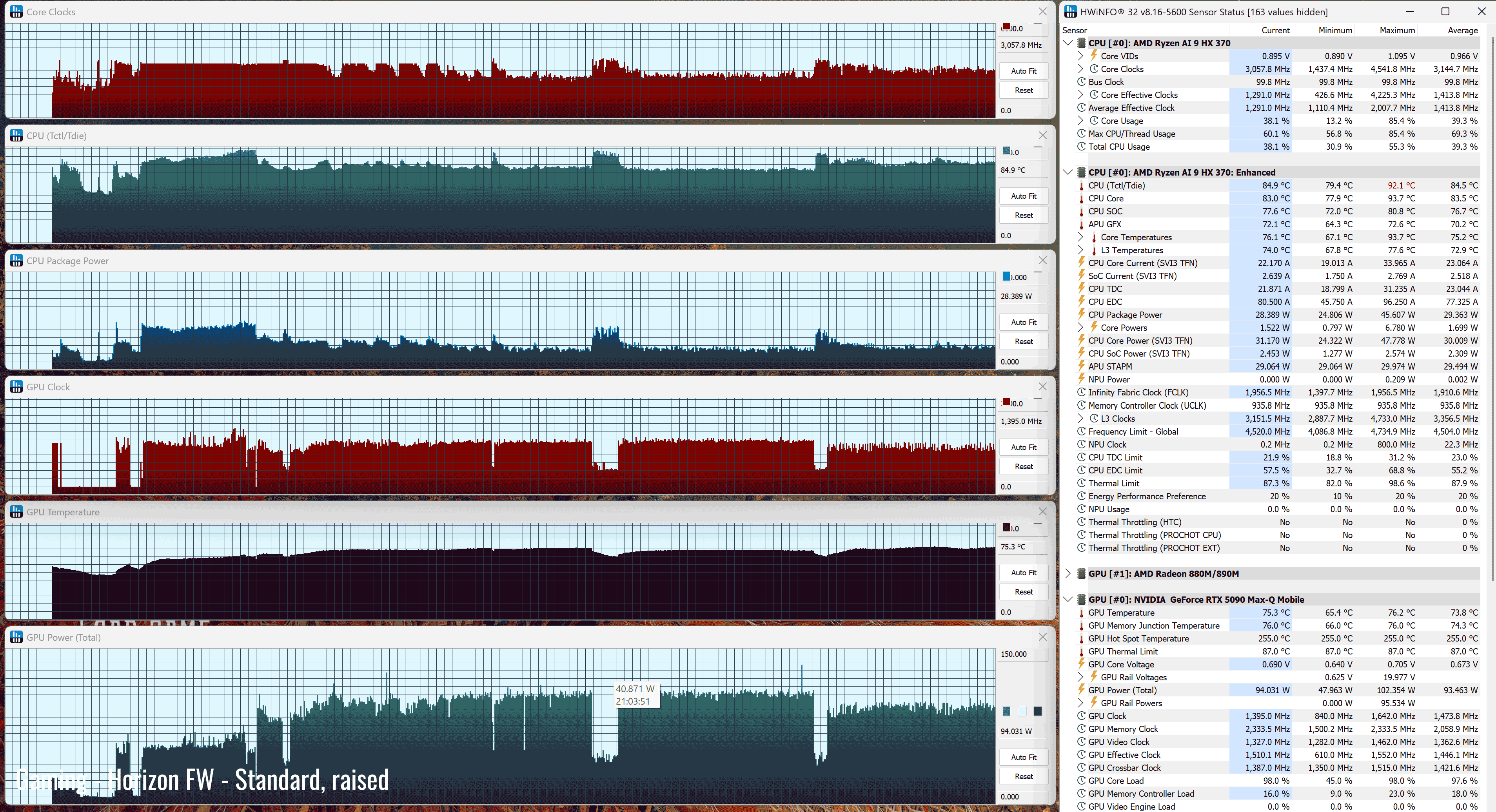Viewport: 1496px width, 812px height.
Task: Click the window icon of the Core Clocks graph
Action: (x=16, y=12)
